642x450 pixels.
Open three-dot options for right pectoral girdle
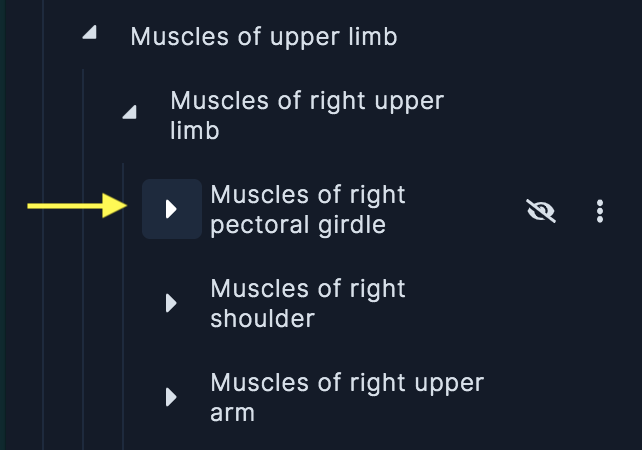[x=600, y=211]
